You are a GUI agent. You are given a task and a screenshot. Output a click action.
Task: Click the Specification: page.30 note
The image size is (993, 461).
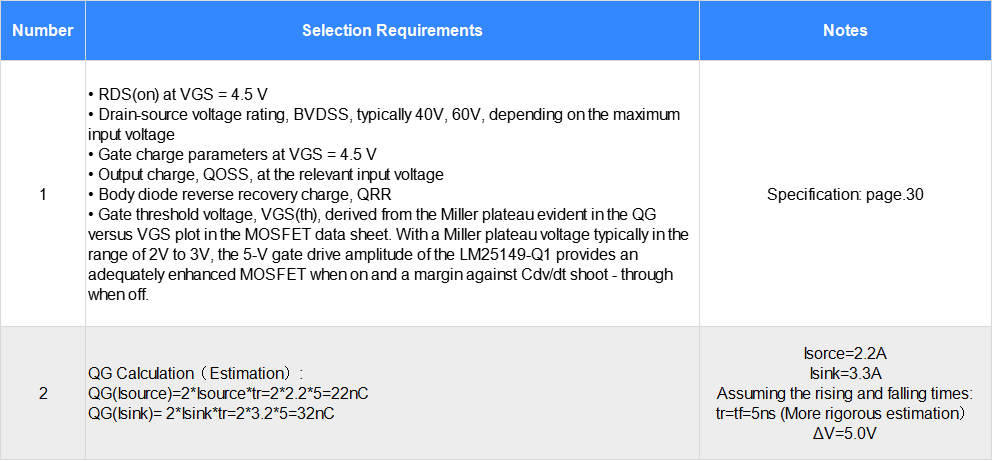click(x=845, y=194)
